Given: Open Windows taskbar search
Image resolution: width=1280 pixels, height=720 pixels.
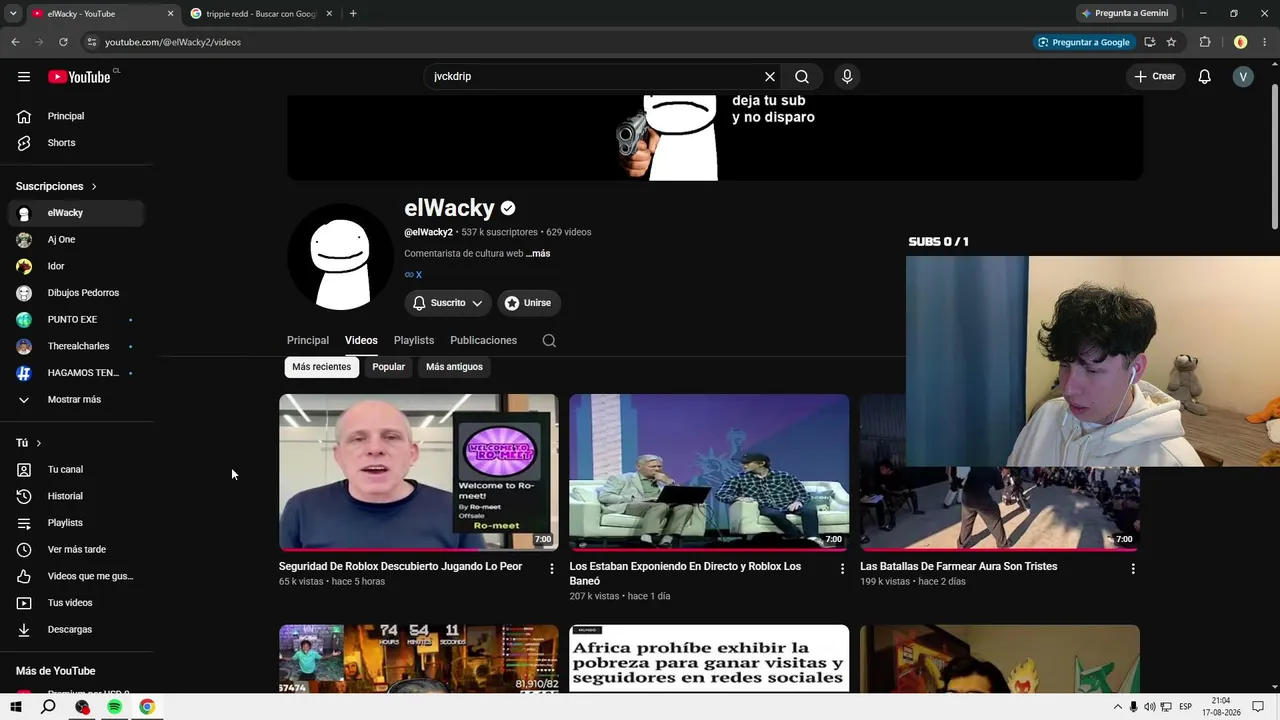Looking at the screenshot, I should point(48,707).
